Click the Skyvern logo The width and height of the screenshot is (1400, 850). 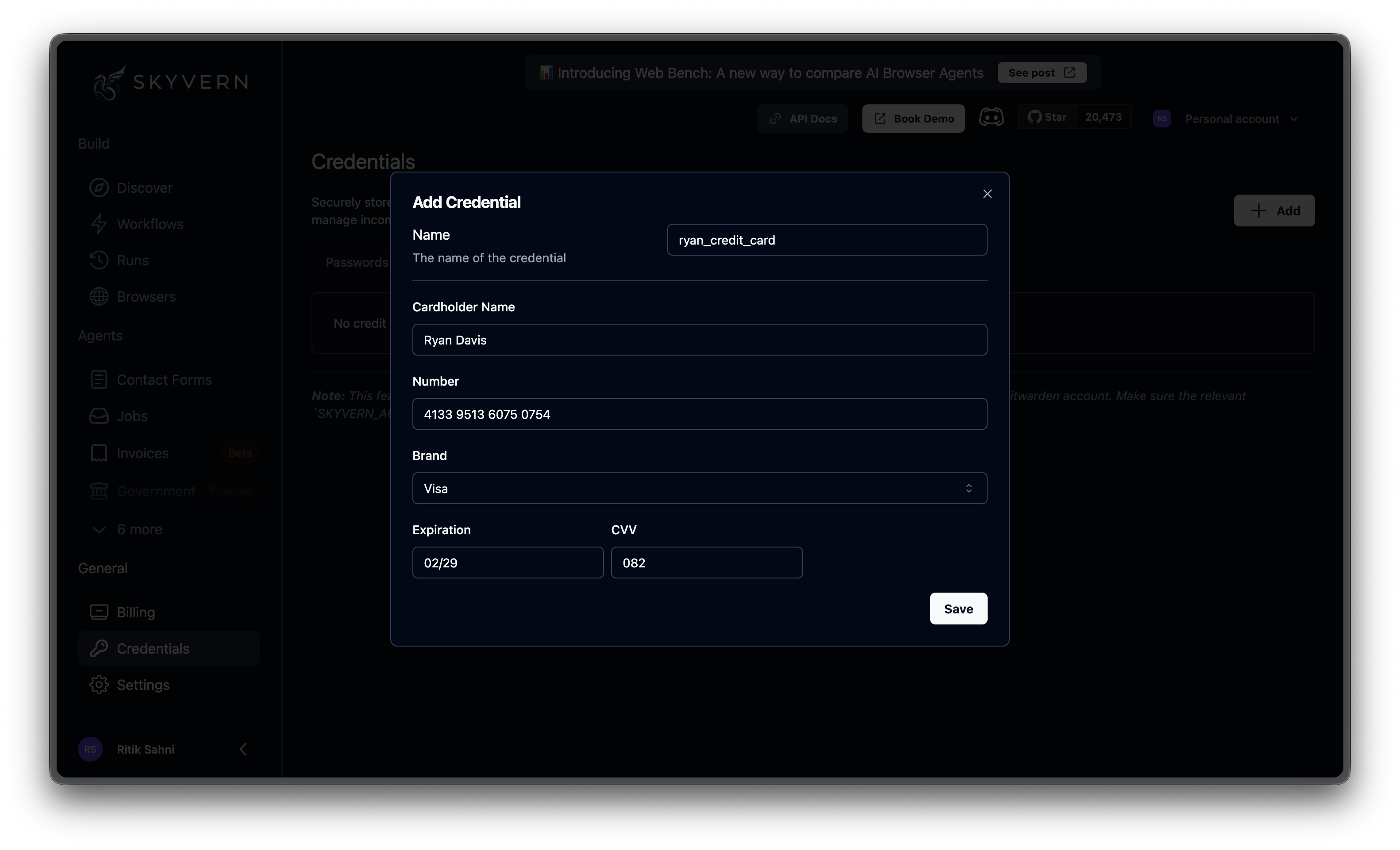click(x=170, y=82)
